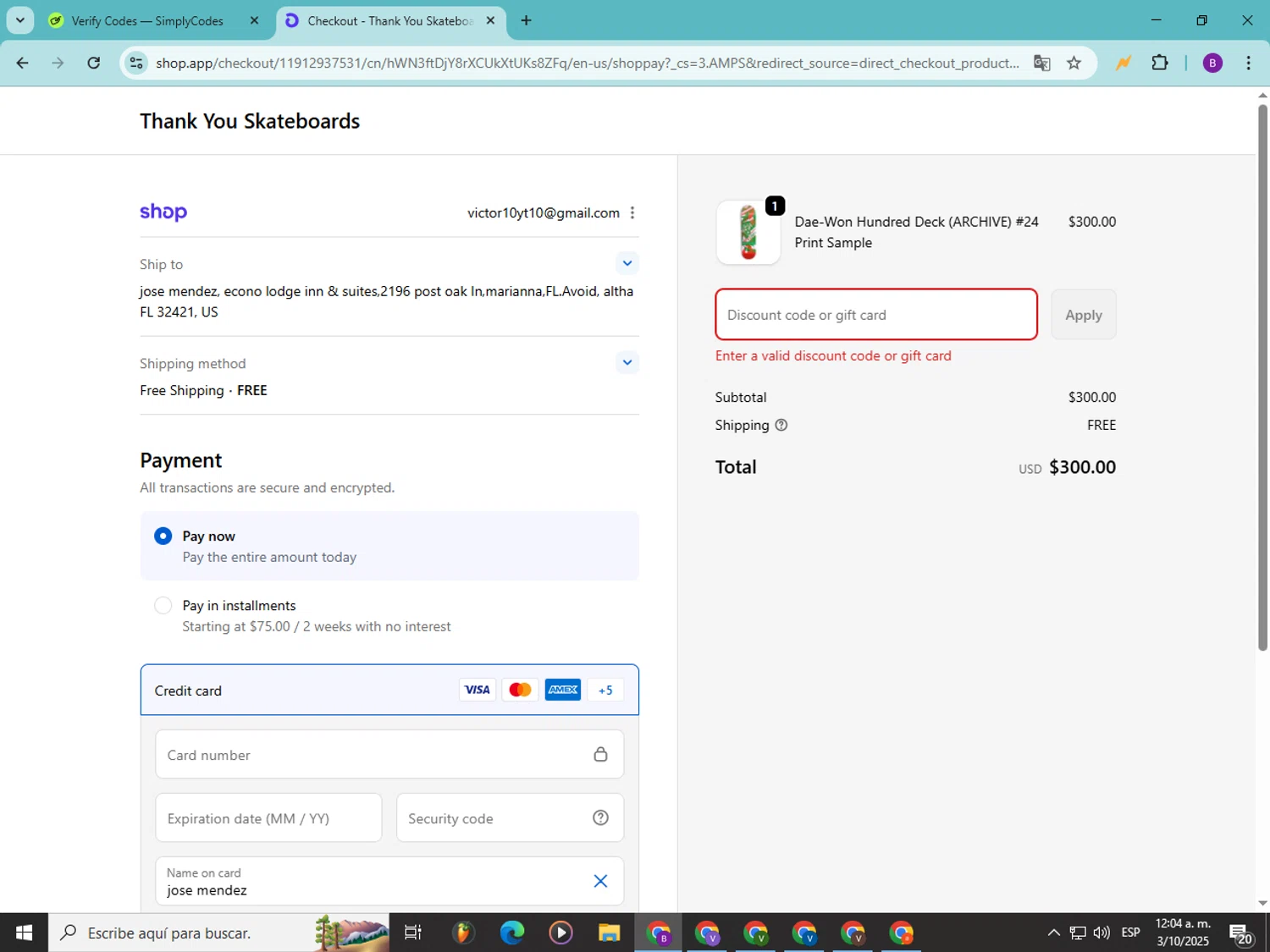
Task: Open site information icon in address bar
Action: point(136,63)
